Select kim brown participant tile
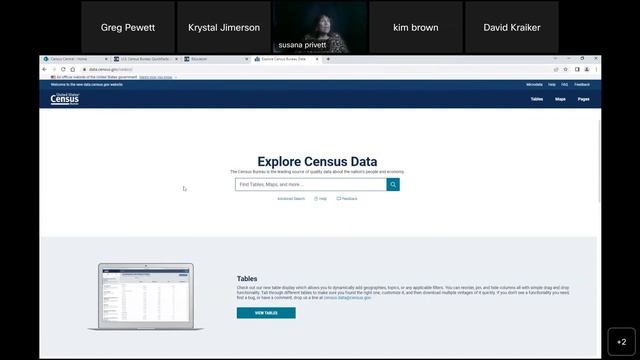This screenshot has width=640, height=360. click(416, 27)
